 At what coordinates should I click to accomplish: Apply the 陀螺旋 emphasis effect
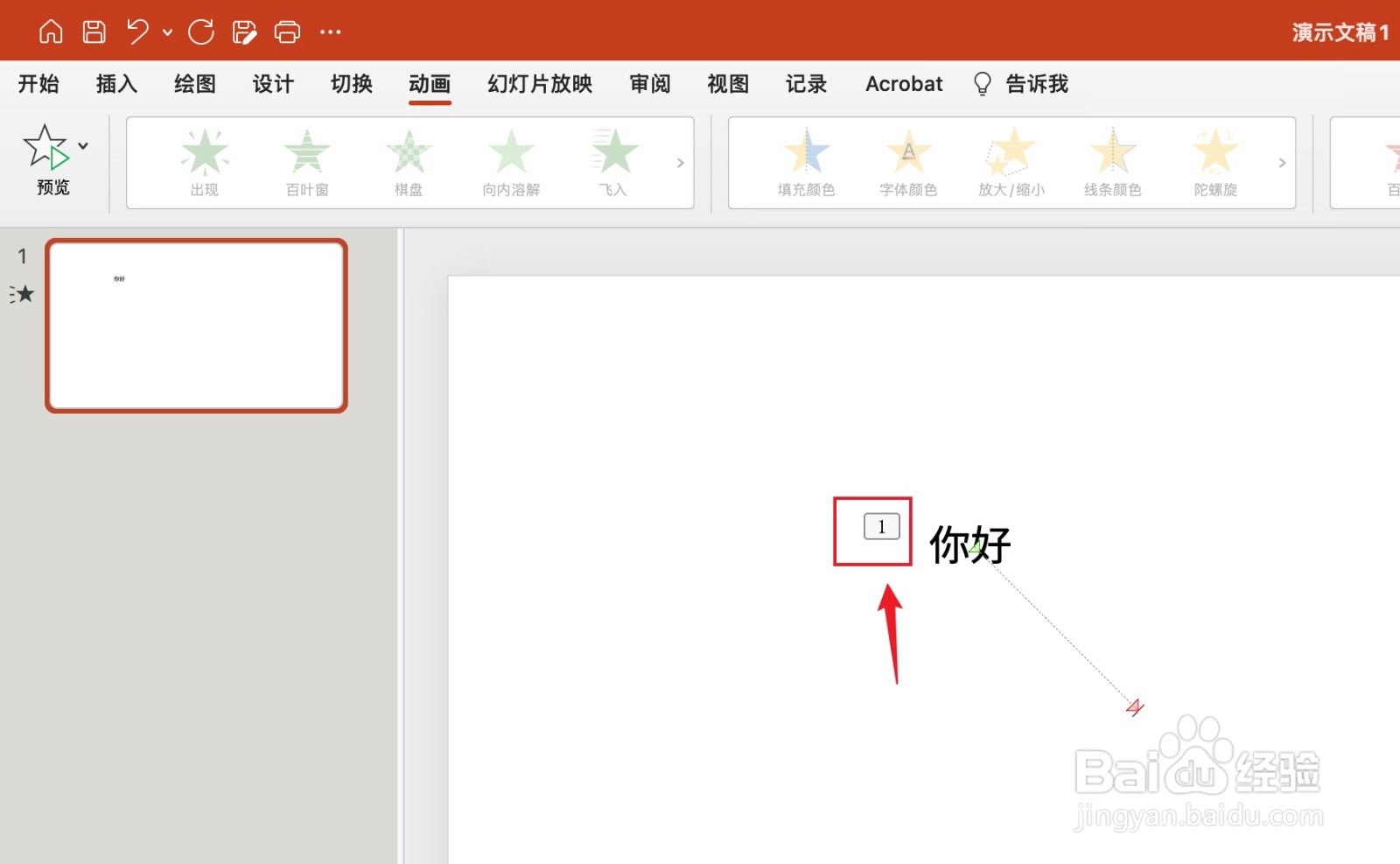pyautogui.click(x=1215, y=163)
